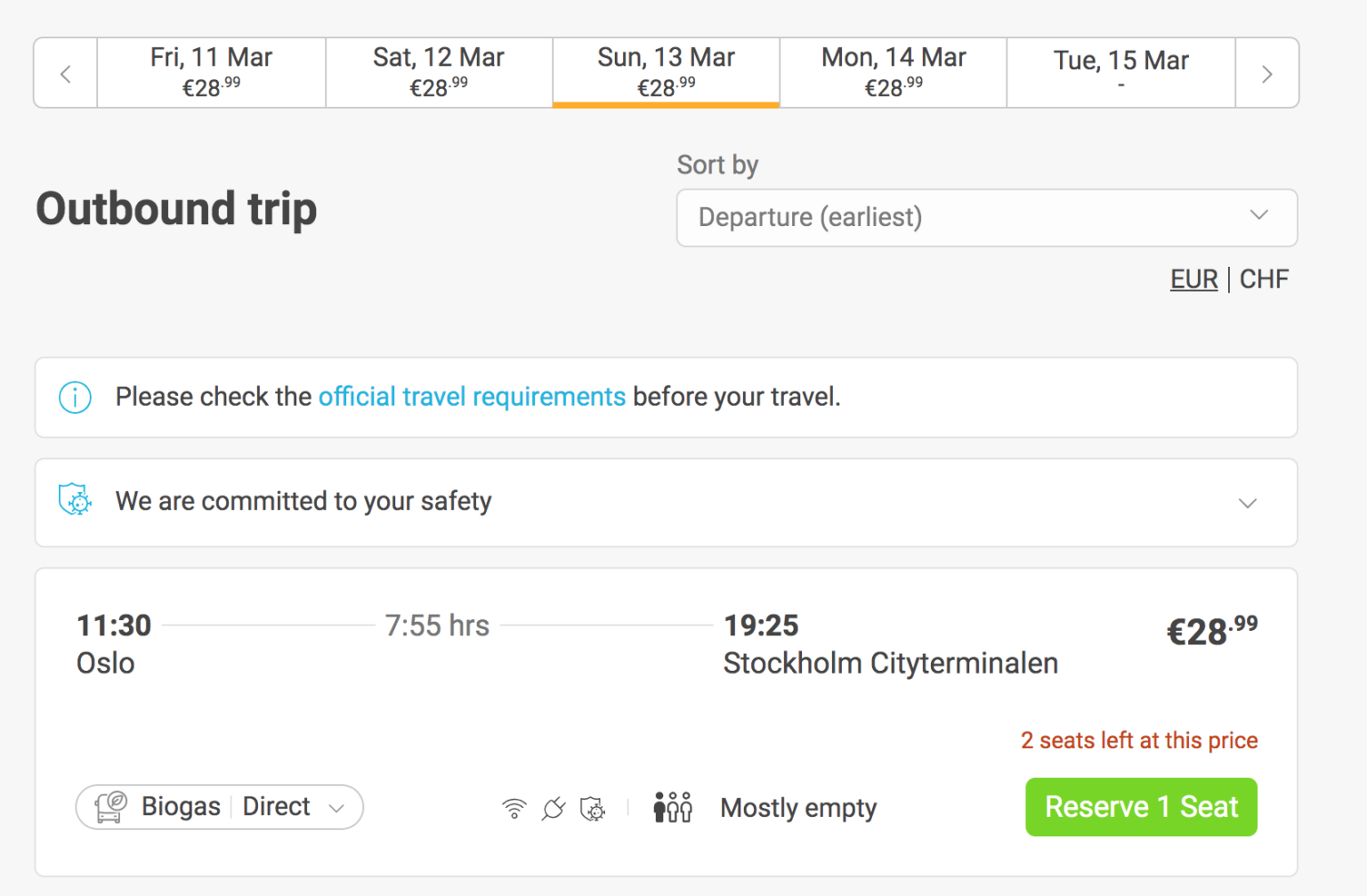Switch to the Mon, 14 Mar tab

(x=893, y=71)
